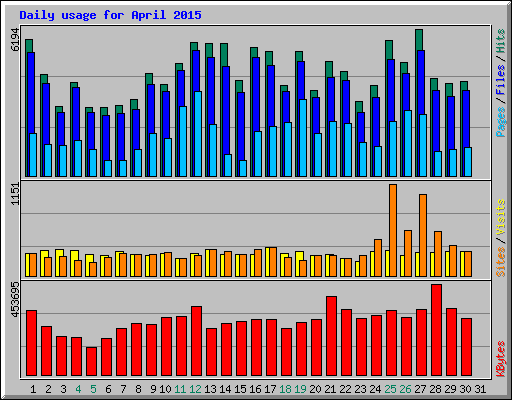The image size is (512, 400).
Task: Click the 'KBytes' legend label
Action: click(x=500, y=359)
